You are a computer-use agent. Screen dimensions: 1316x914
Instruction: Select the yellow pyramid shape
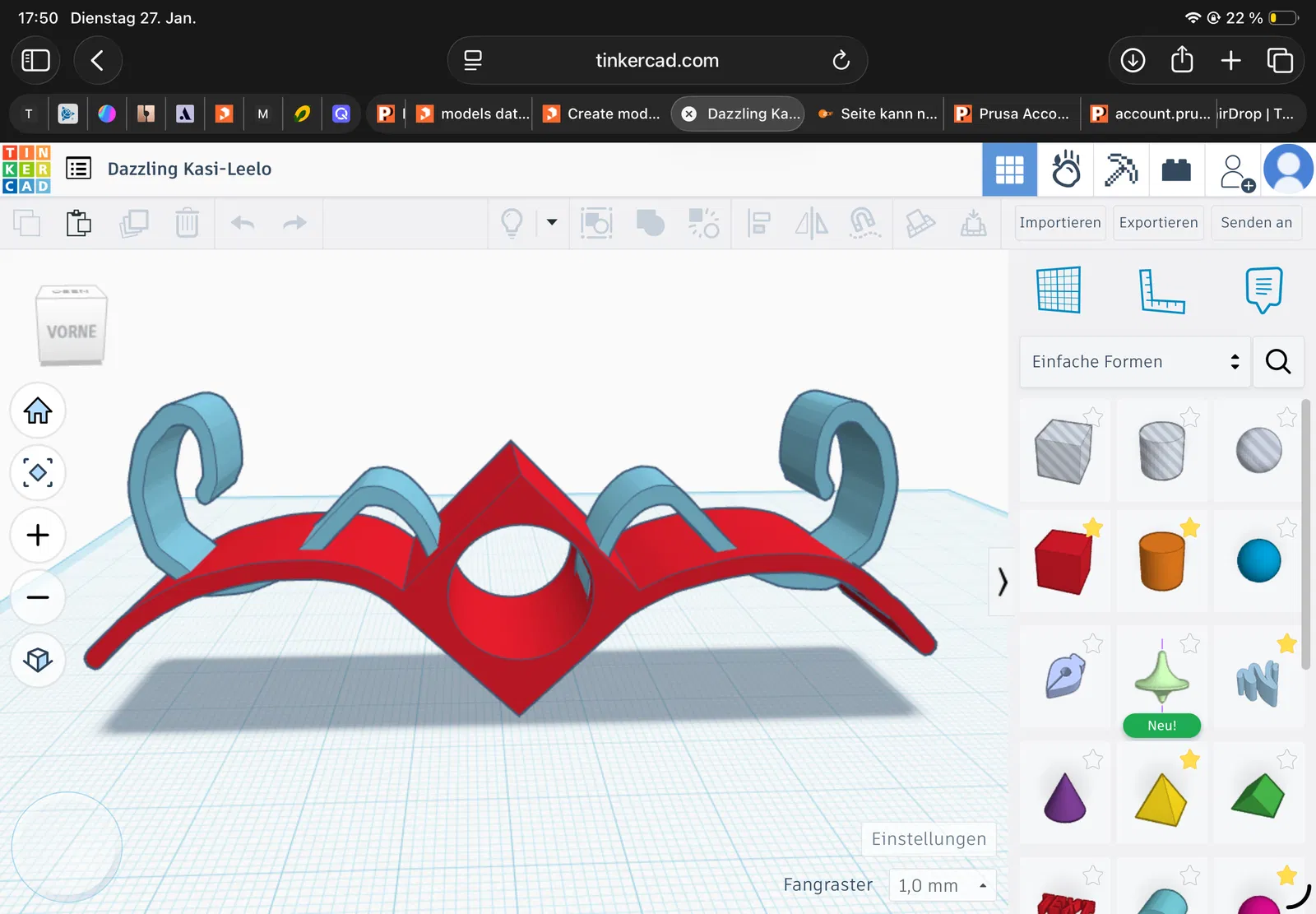[x=1161, y=799]
